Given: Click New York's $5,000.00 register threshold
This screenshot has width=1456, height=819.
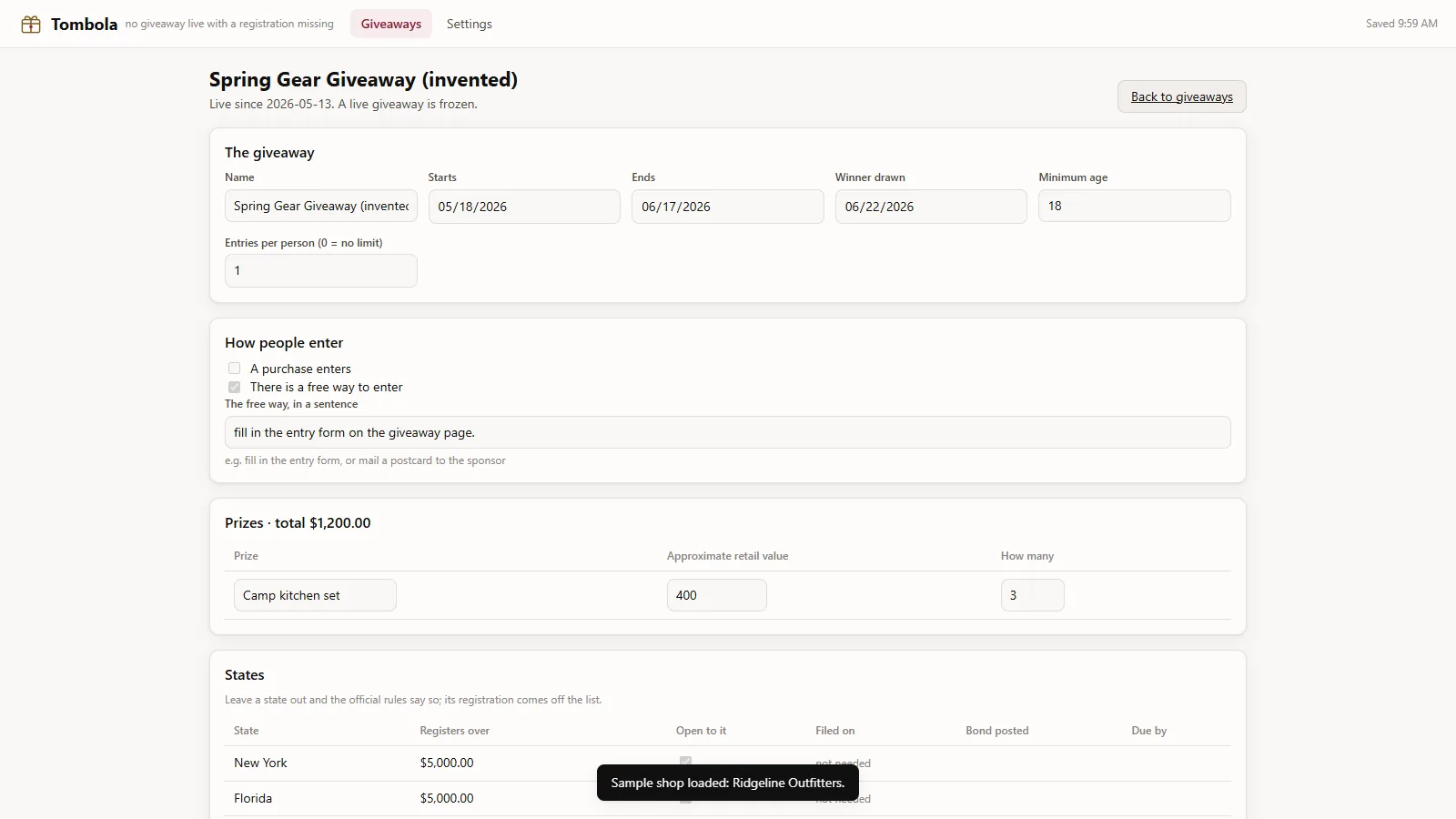Looking at the screenshot, I should [447, 763].
